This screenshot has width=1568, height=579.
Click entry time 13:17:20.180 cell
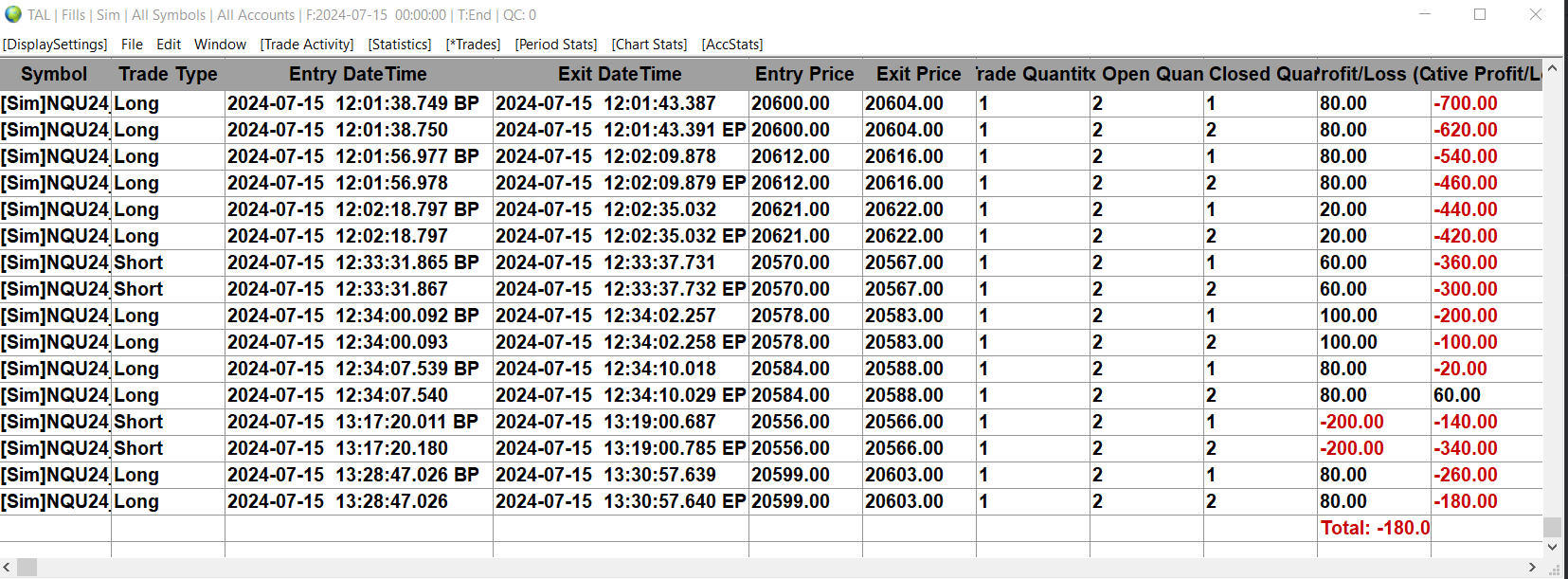coord(359,448)
